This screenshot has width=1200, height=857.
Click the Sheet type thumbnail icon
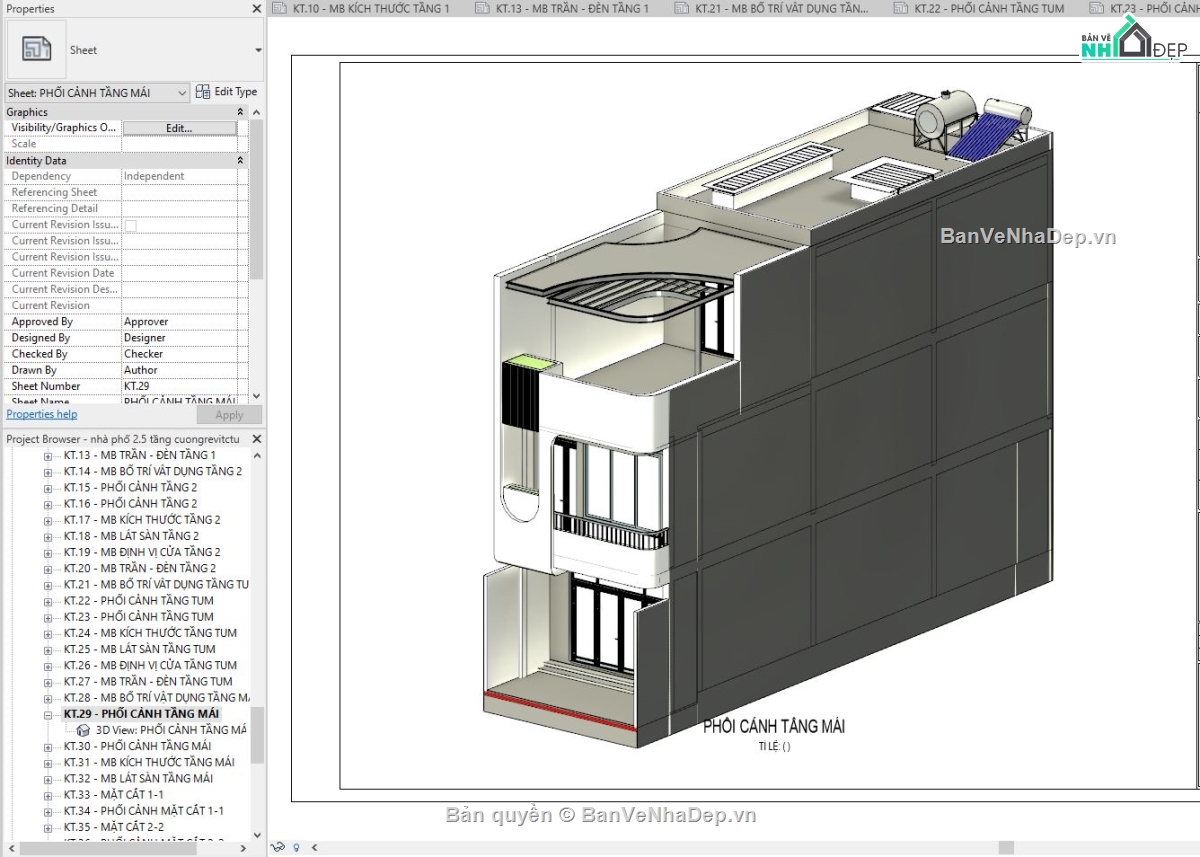pos(36,49)
